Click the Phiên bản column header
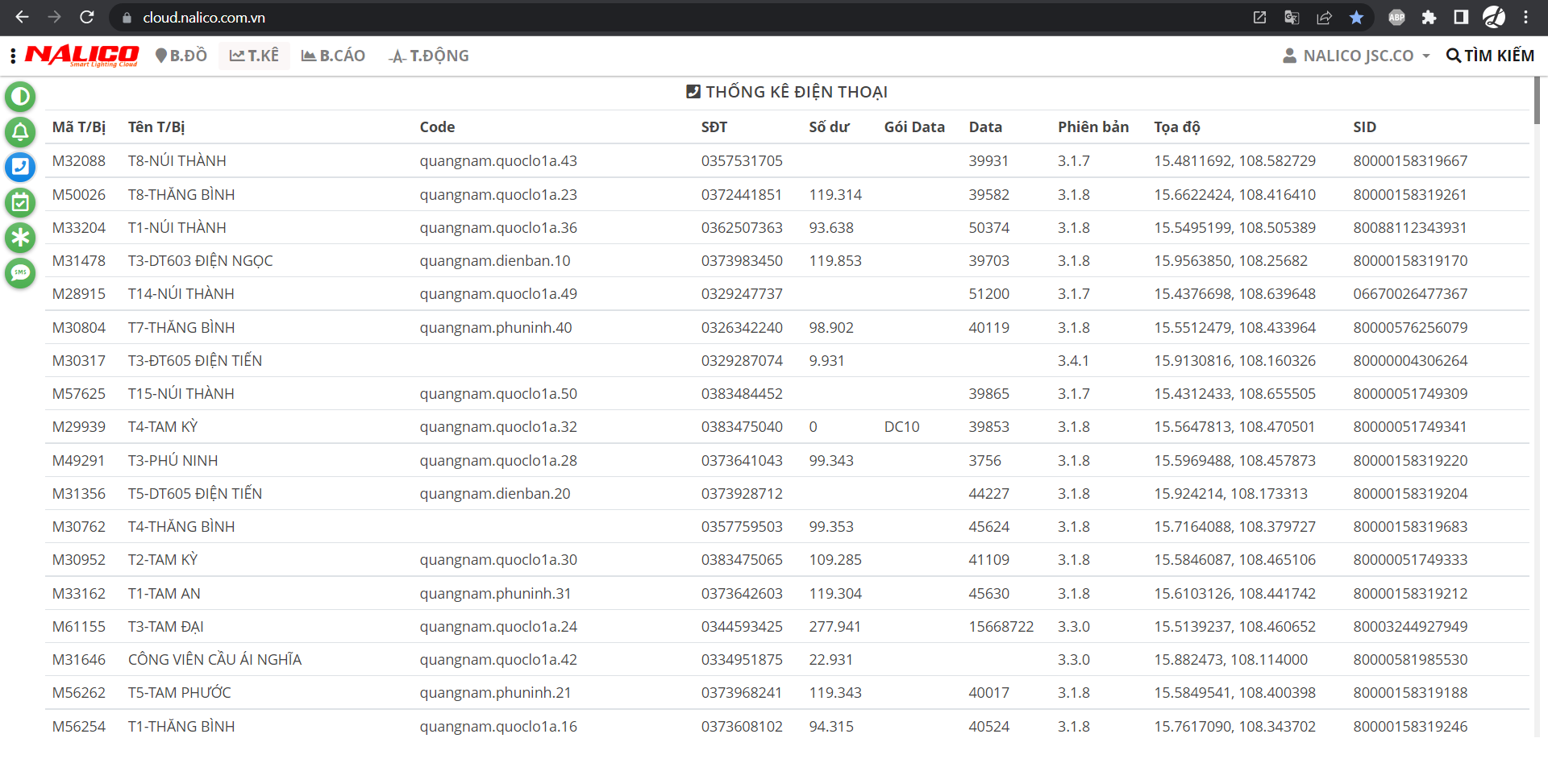Screen dimensions: 1548x784 click(x=1093, y=127)
